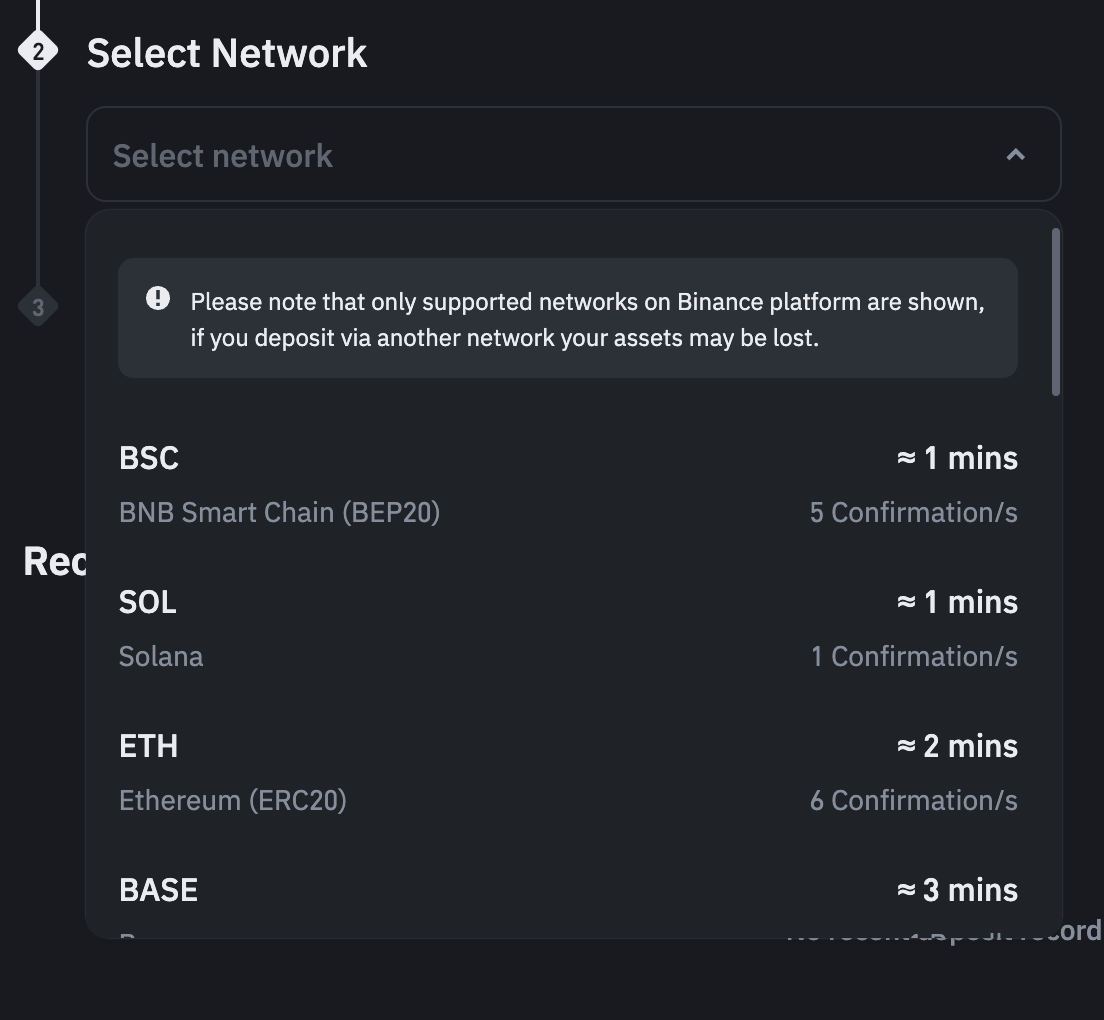The image size is (1104, 1020).
Task: Choose the BSC network option
Action: (x=149, y=458)
